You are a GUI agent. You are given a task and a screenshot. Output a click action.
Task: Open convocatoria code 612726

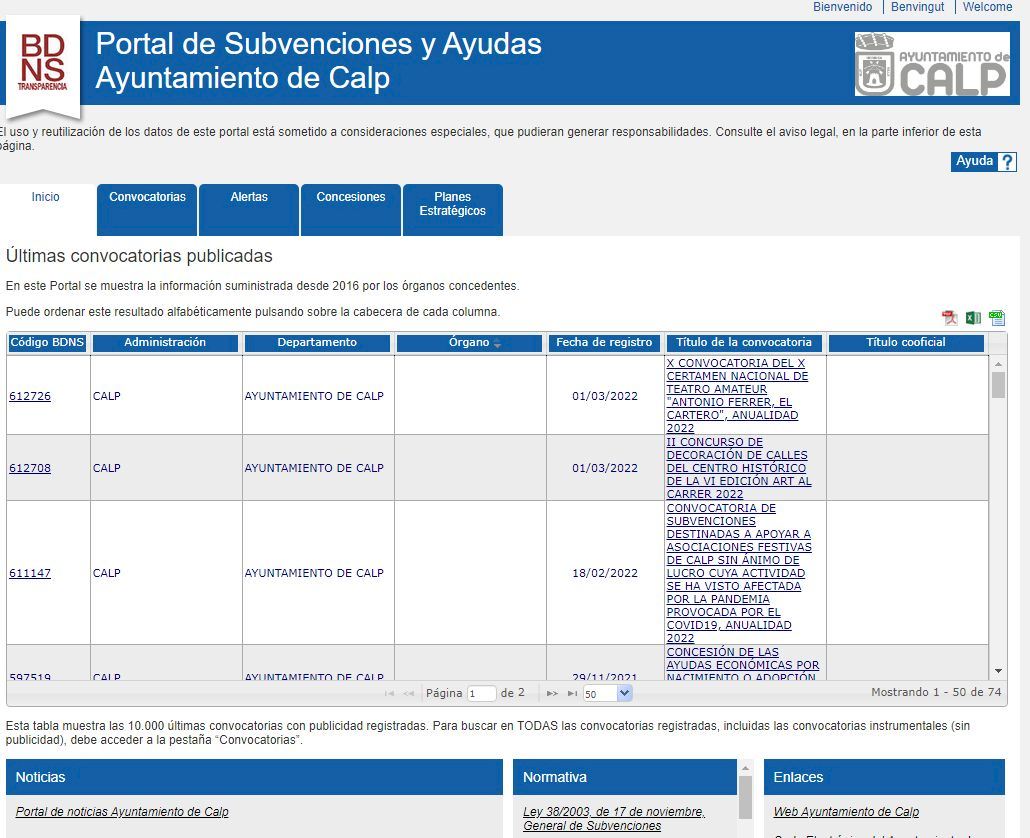pos(30,396)
